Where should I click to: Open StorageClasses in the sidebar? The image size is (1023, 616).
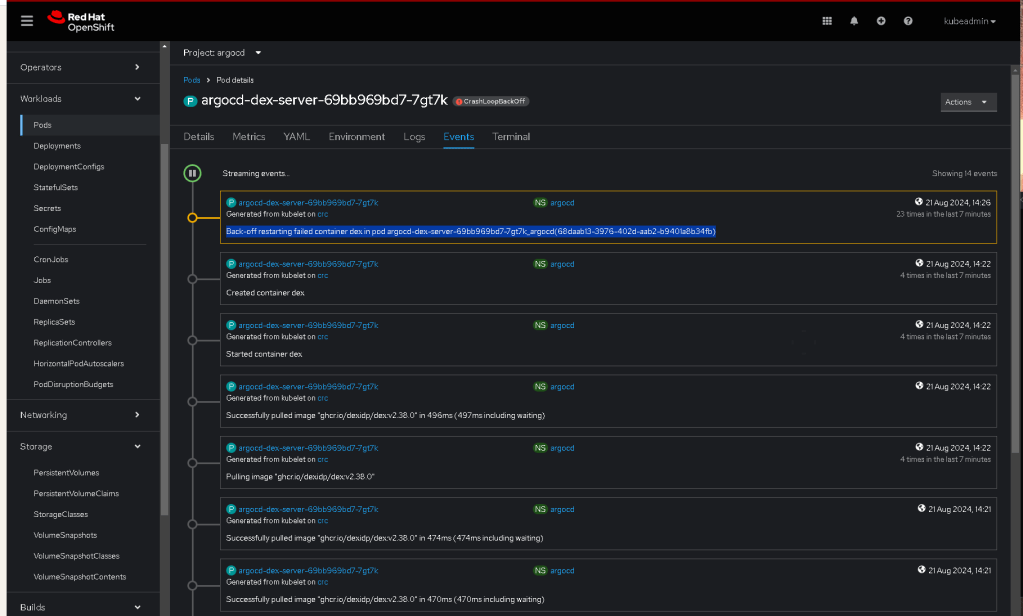(x=61, y=514)
